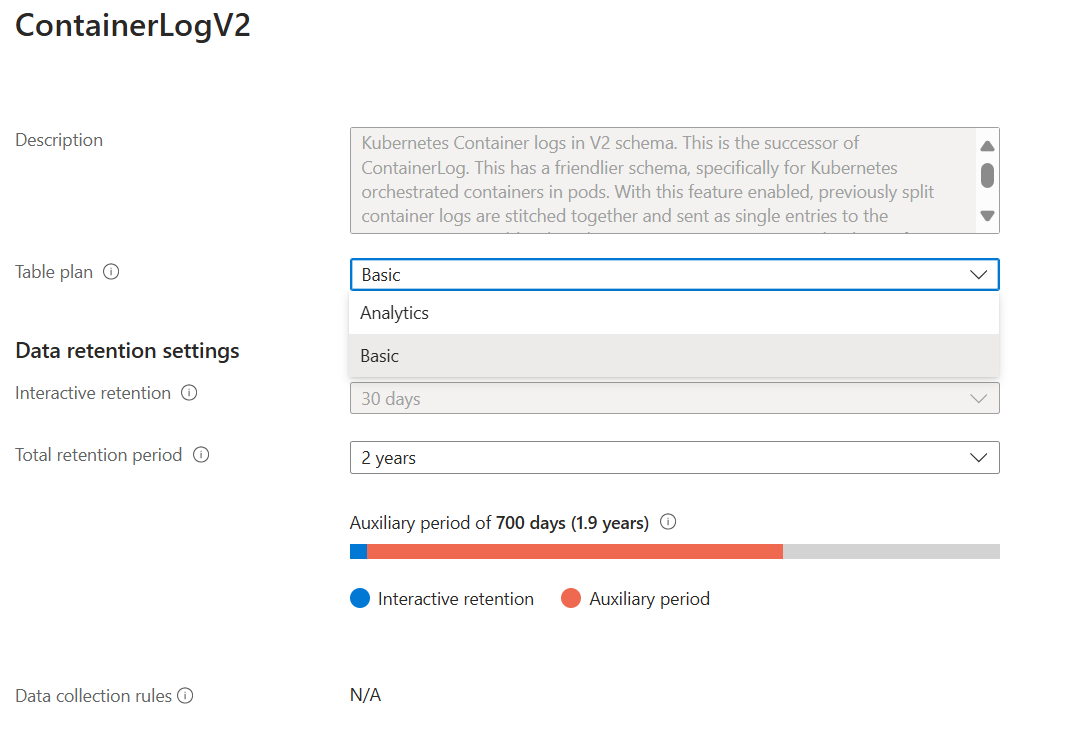1074x735 pixels.
Task: Click the disabled Interactive retention 30 days dropdown
Action: [674, 399]
